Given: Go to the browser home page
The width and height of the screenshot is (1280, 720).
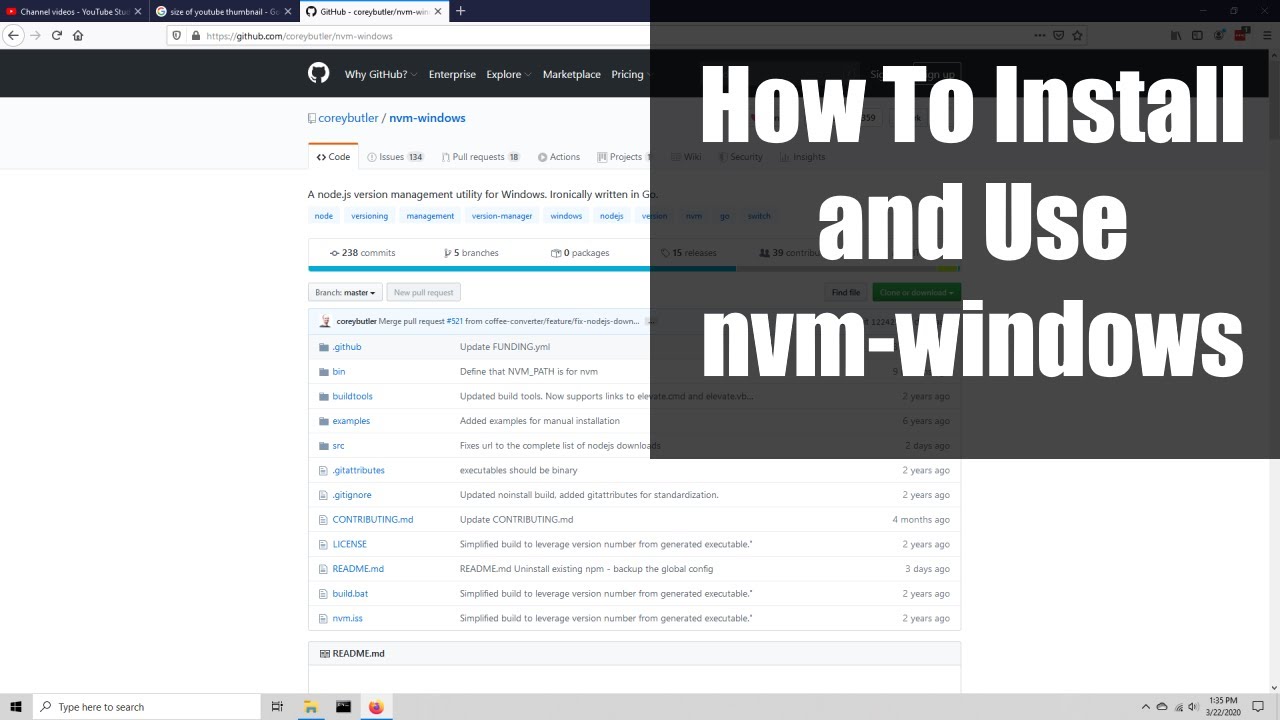Looking at the screenshot, I should pos(78,35).
